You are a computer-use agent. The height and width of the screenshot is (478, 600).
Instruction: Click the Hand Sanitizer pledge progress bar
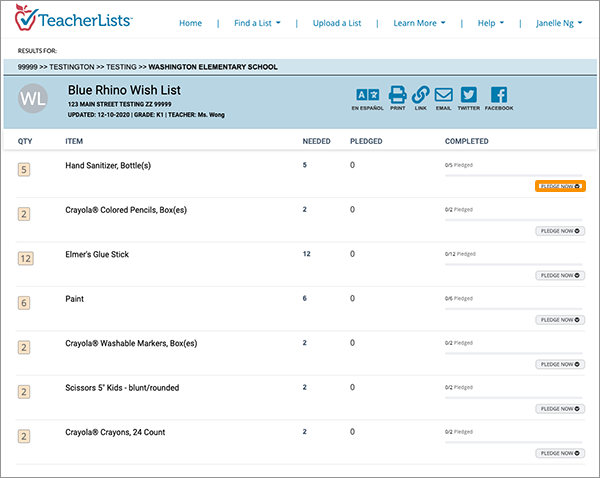(x=514, y=176)
